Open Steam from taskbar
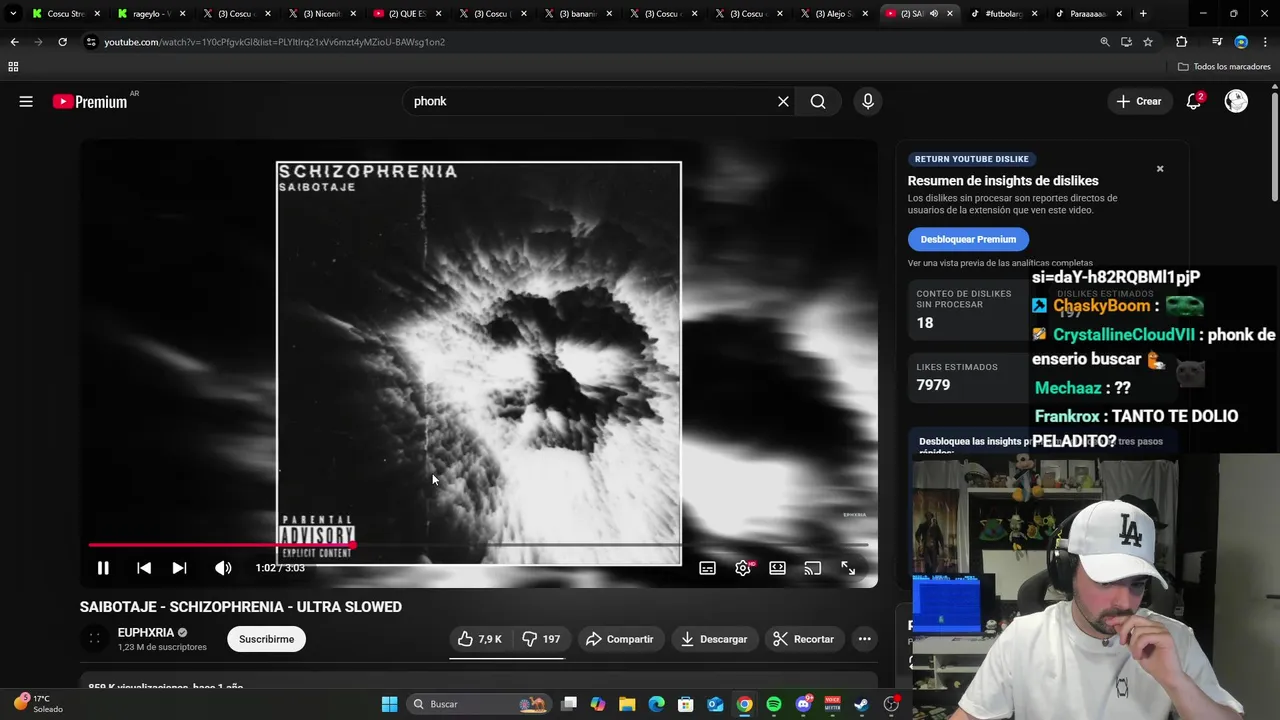The width and height of the screenshot is (1280, 720). [x=861, y=704]
